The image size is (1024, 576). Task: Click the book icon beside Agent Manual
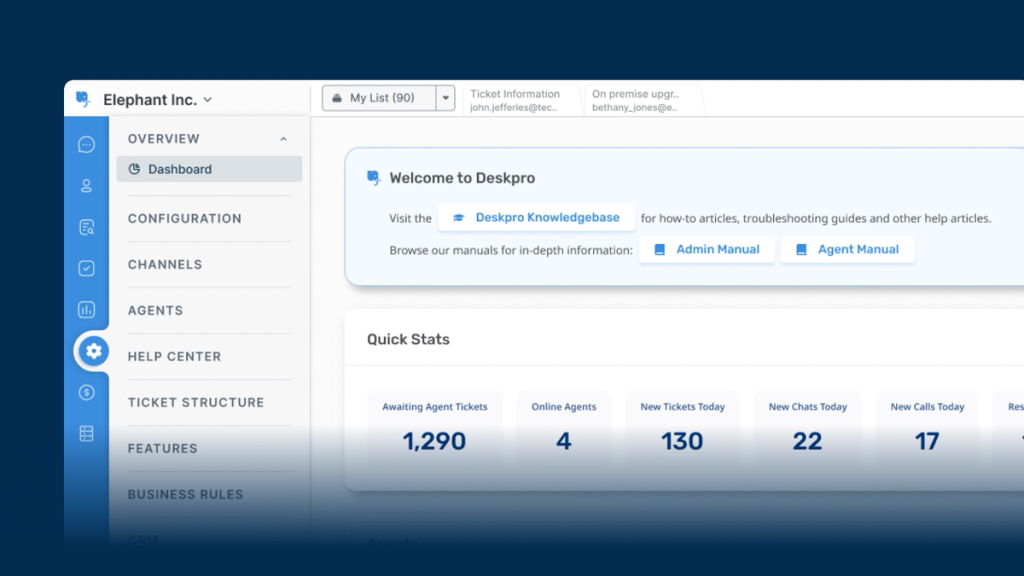point(801,249)
